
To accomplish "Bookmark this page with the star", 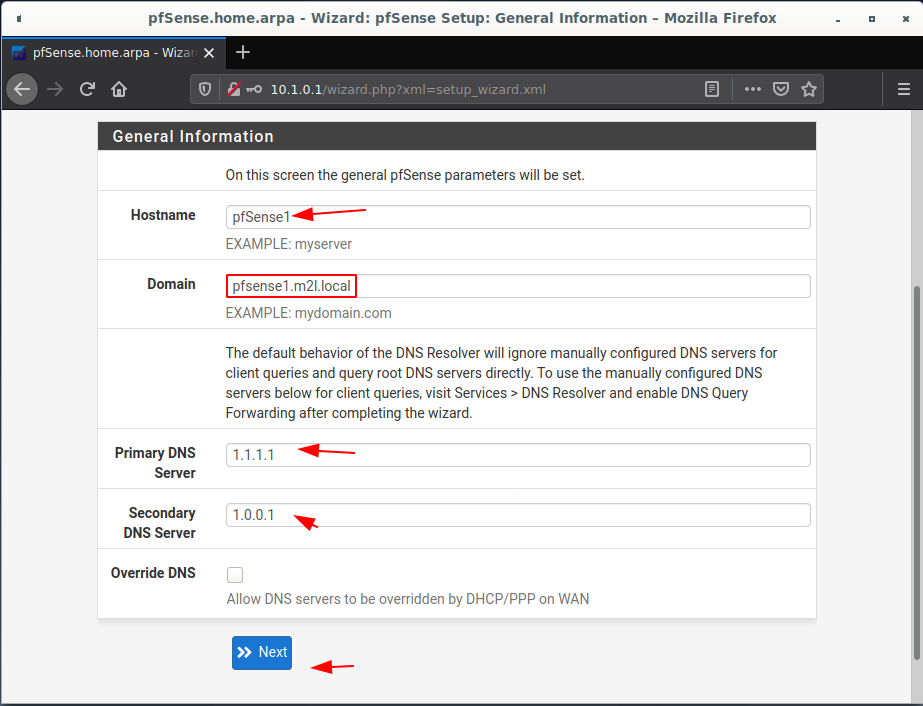I will (809, 90).
